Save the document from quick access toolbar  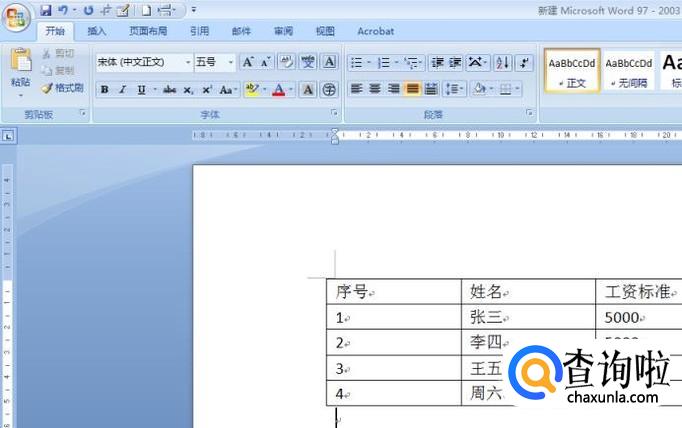pyautogui.click(x=46, y=10)
